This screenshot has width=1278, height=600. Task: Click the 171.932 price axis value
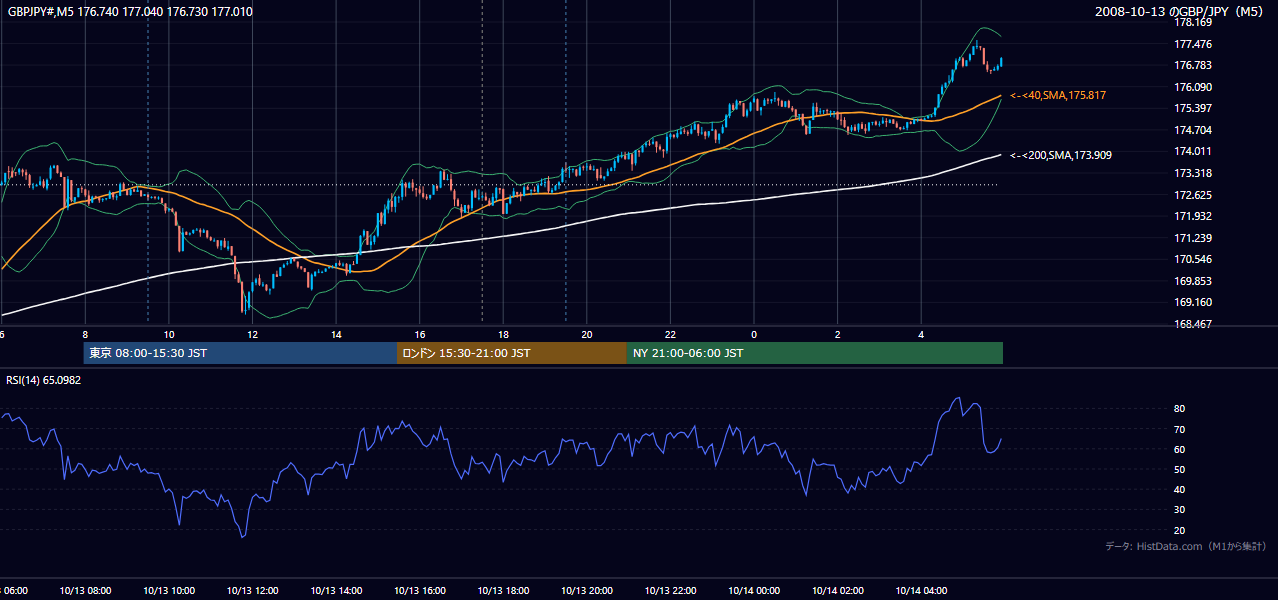[1193, 217]
